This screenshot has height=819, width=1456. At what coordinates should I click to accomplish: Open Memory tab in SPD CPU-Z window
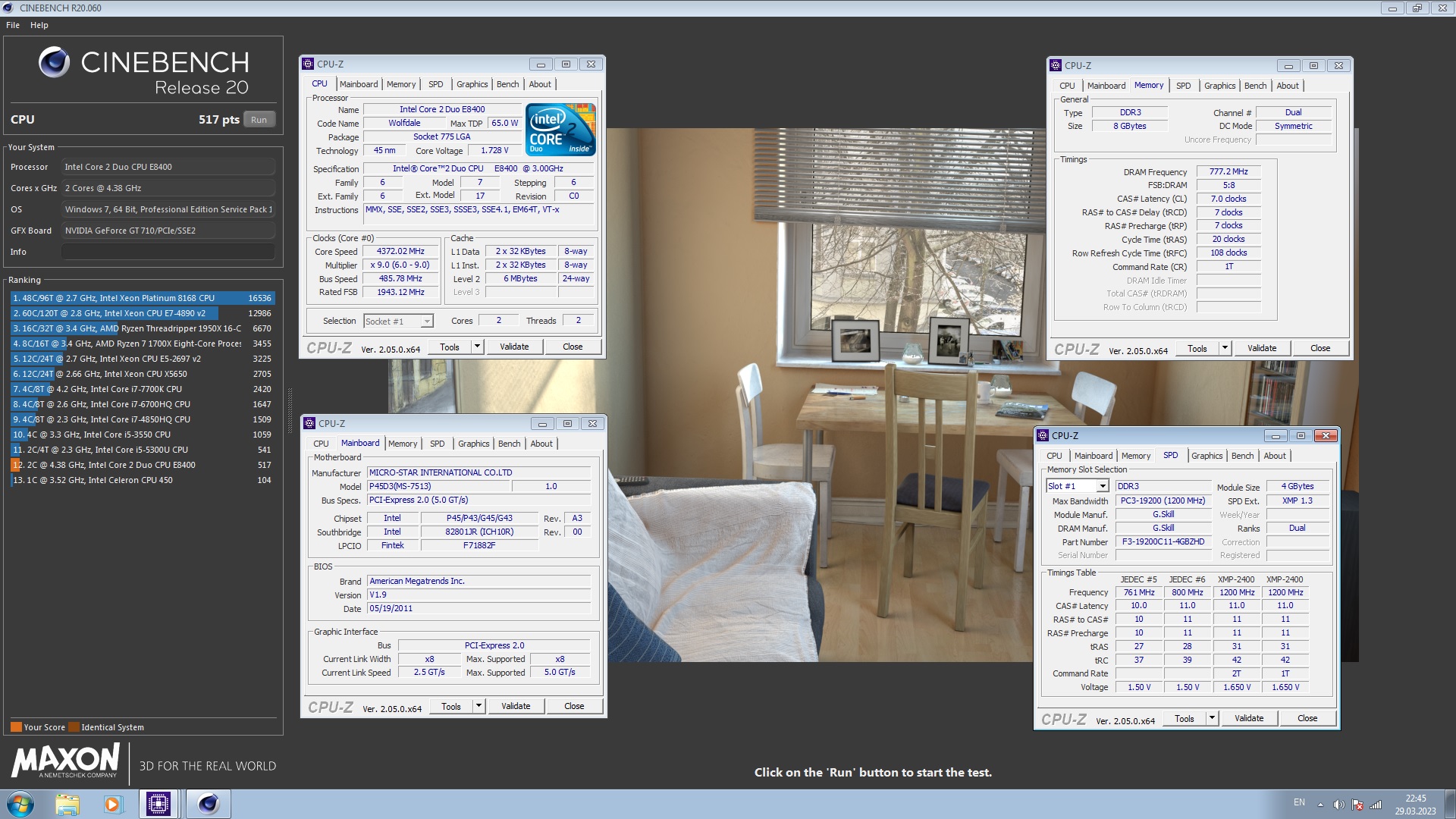1136,456
